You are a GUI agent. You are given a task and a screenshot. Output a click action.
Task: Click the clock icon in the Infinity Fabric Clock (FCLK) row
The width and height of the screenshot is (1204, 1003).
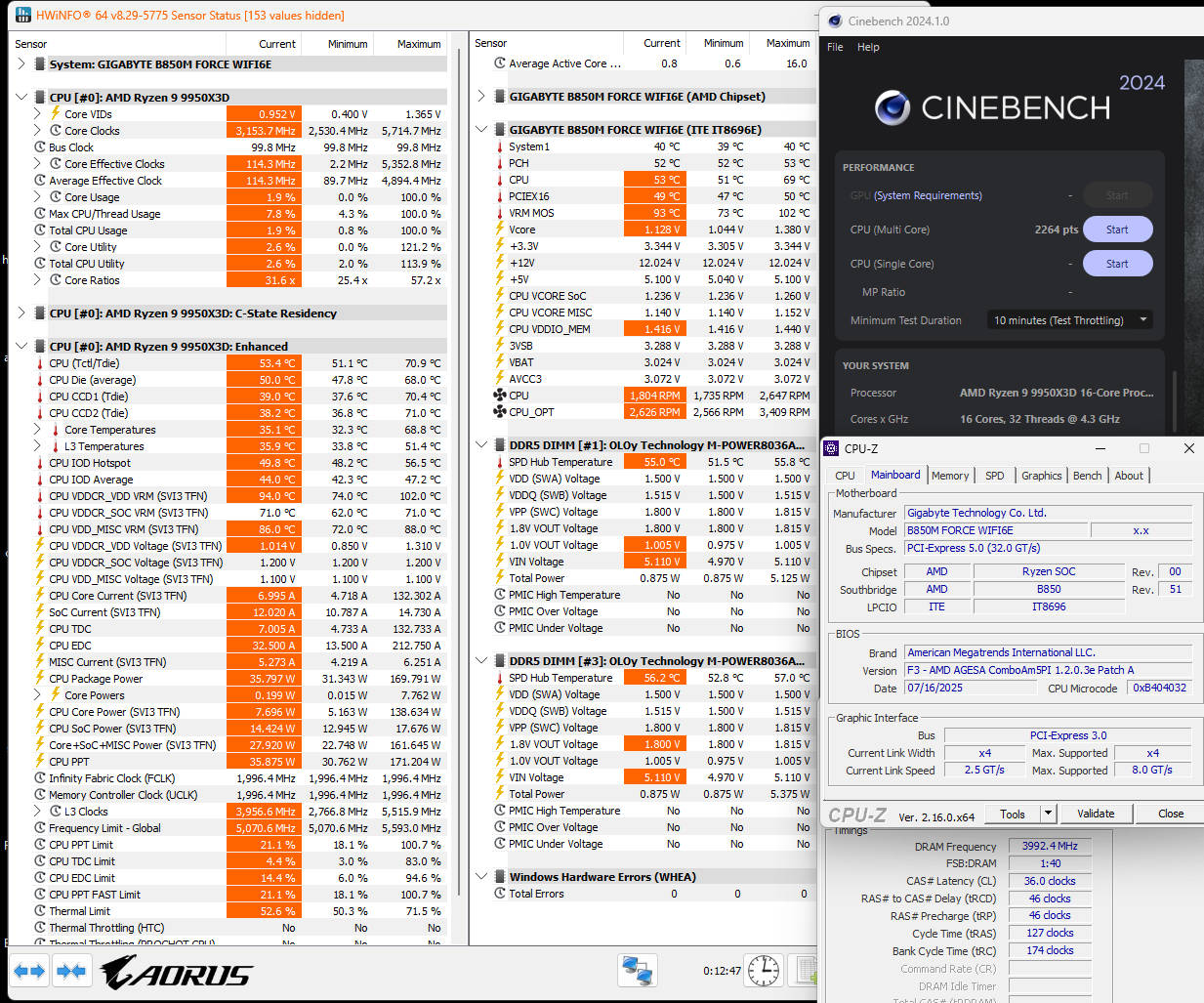click(x=40, y=778)
